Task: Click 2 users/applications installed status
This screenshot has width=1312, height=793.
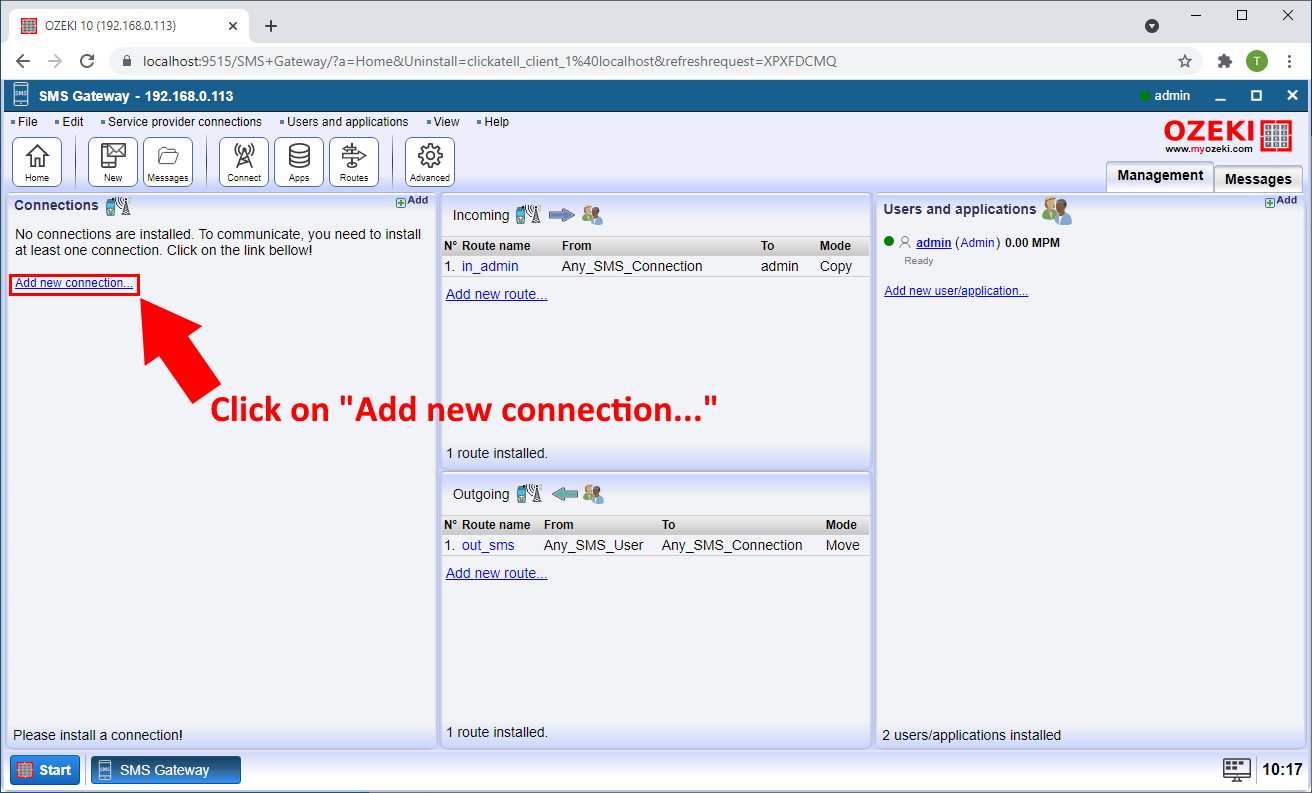Action: coord(971,735)
